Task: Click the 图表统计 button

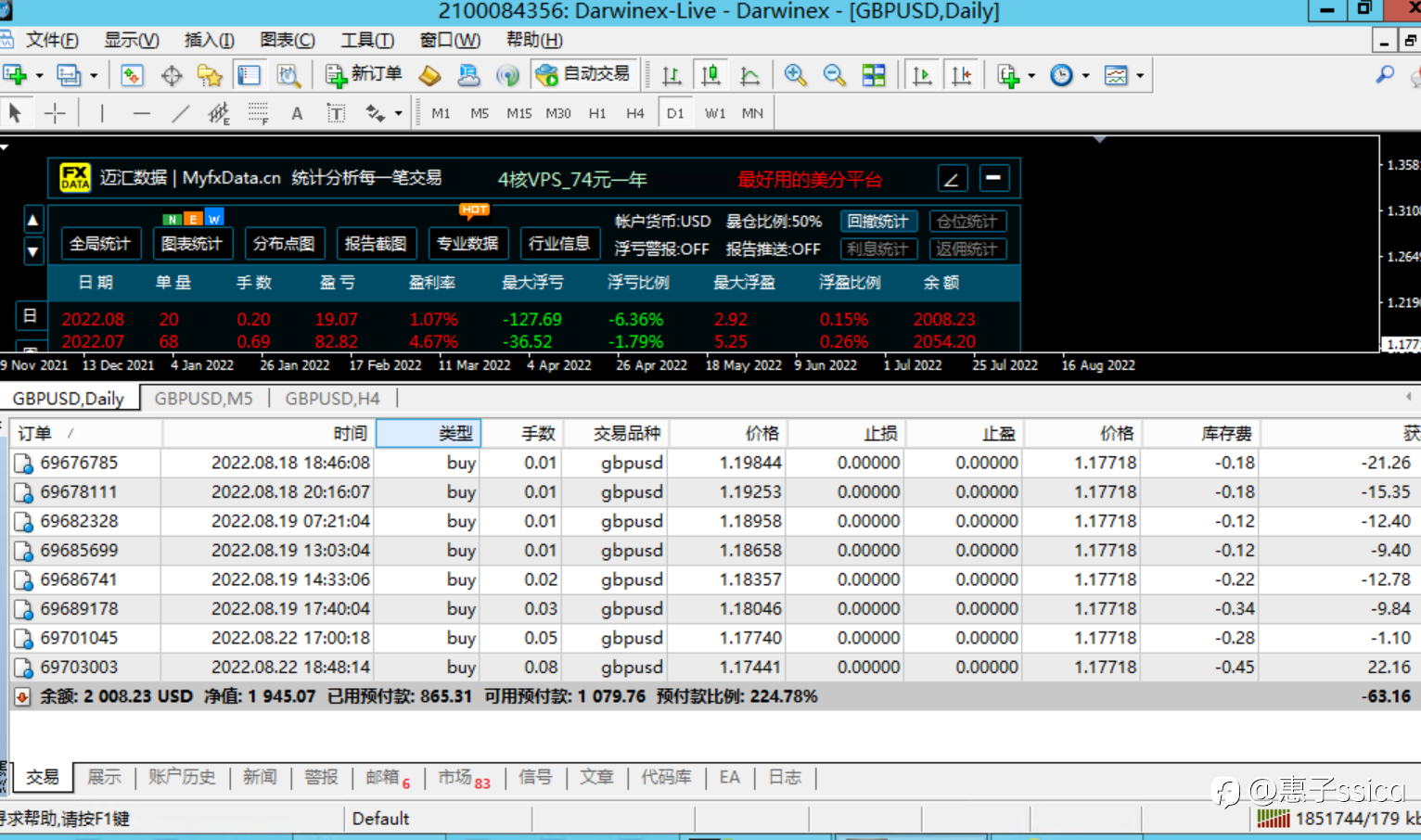Action: (x=192, y=244)
